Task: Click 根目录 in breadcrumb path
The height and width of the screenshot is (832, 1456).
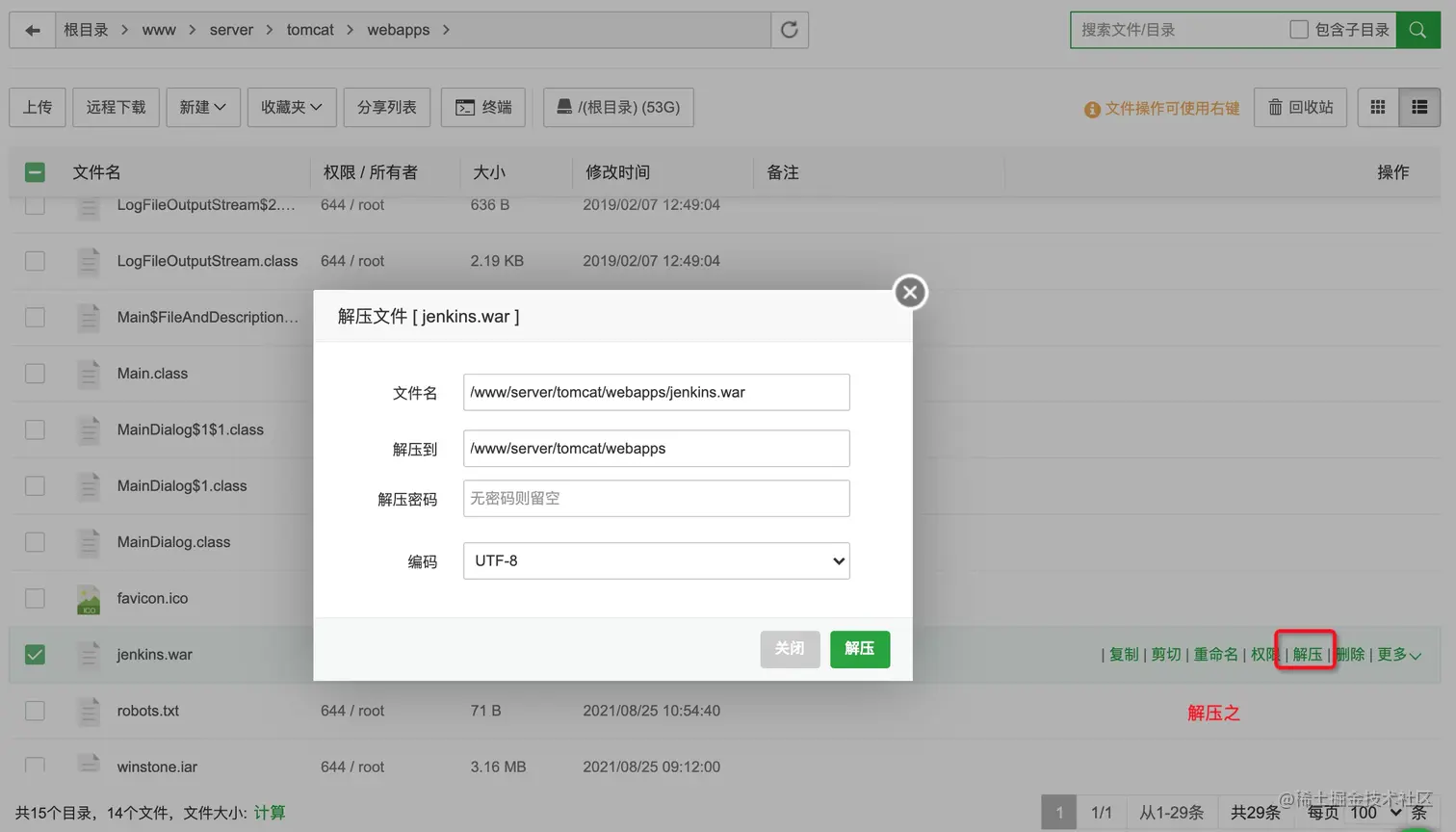Action: tap(86, 30)
